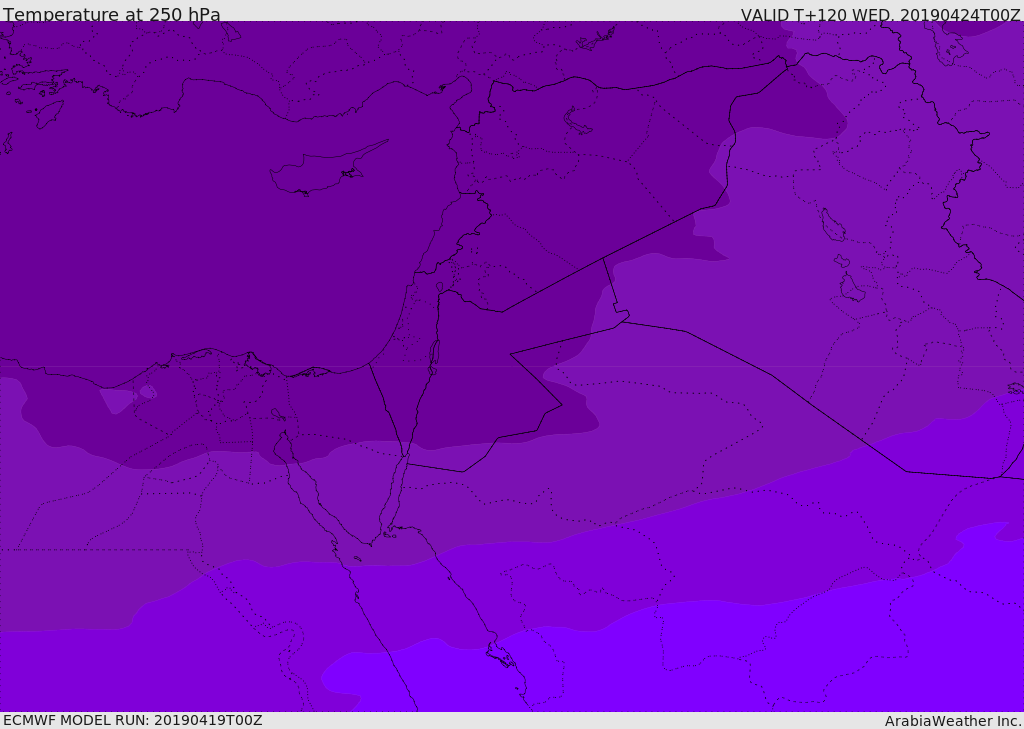Click the 'ArabiaWeather Inc.' credit text
The width and height of the screenshot is (1024, 729).
coord(953,721)
